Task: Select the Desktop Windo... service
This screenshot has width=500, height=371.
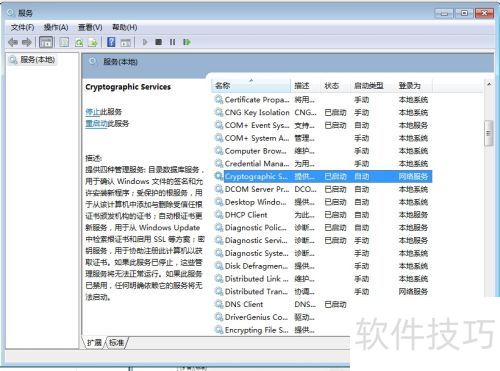Action: coord(322,202)
